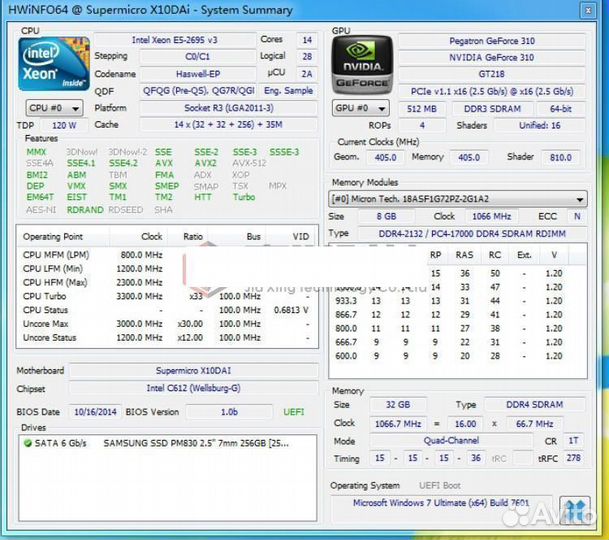Select the CPU MFM (LPM) row

coord(167,255)
